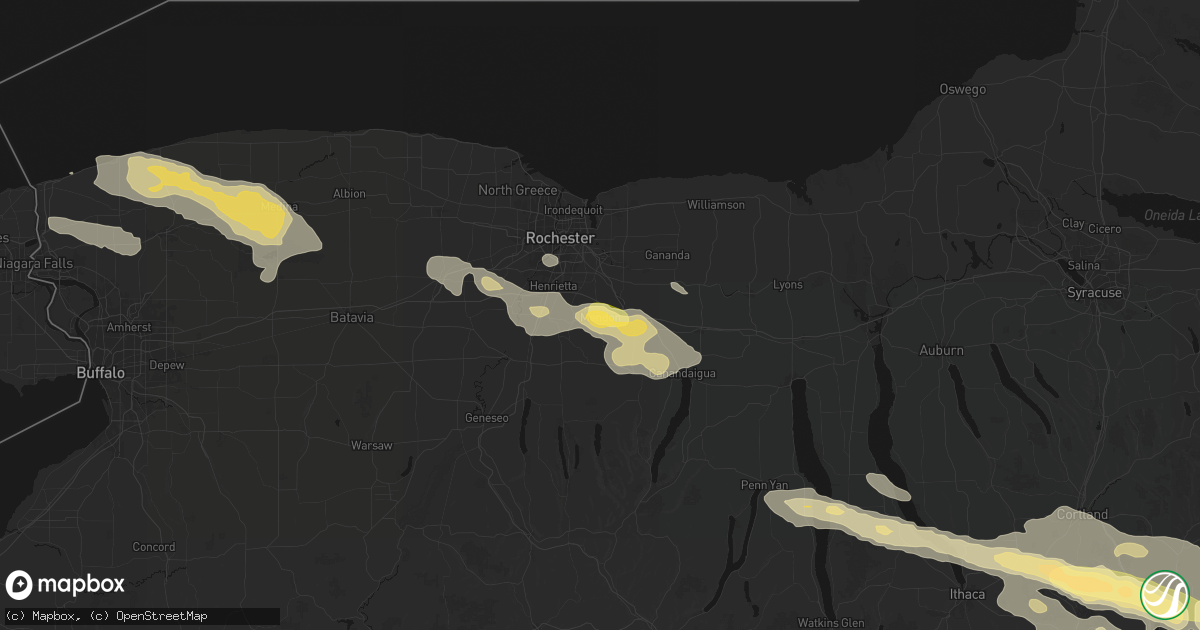Viewport: 1200px width, 630px height.
Task: Click the Watkins Glen label
Action: pyautogui.click(x=831, y=623)
